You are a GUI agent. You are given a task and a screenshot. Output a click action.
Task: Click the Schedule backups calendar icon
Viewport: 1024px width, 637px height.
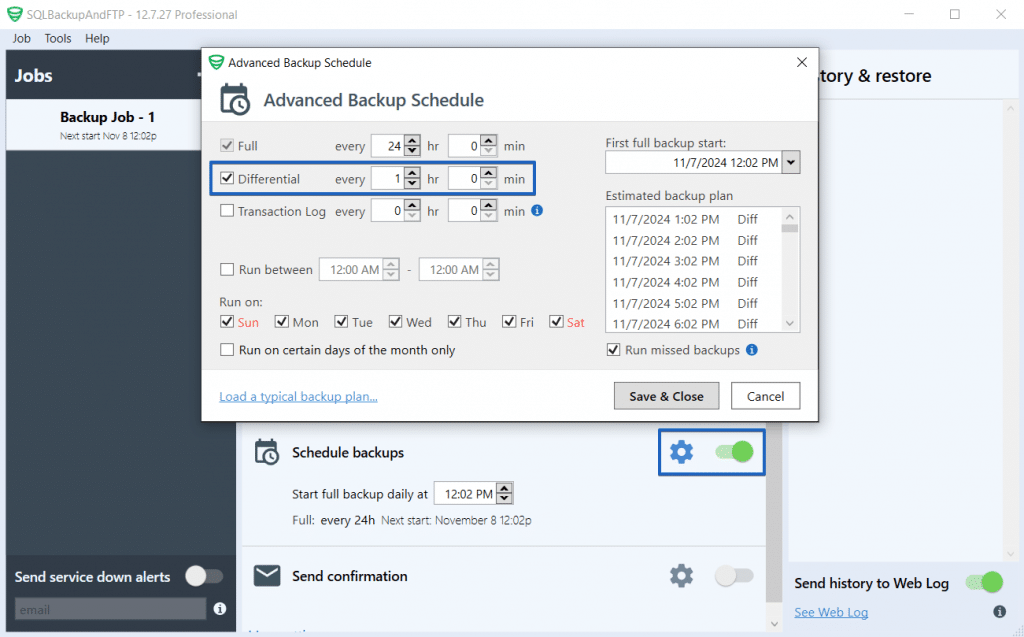pos(266,452)
